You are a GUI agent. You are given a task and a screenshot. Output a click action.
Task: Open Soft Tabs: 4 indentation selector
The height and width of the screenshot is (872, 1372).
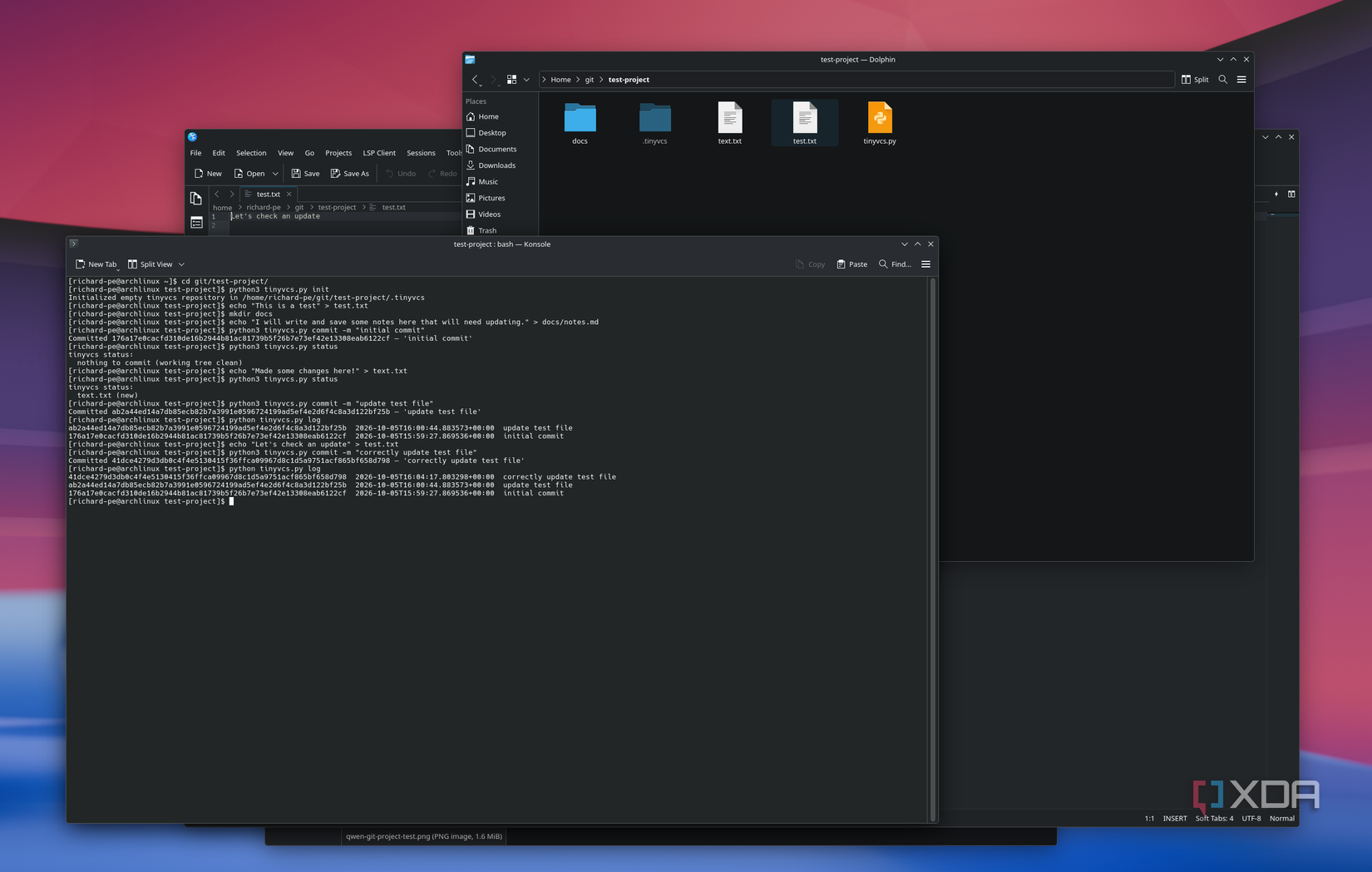[x=1214, y=819]
